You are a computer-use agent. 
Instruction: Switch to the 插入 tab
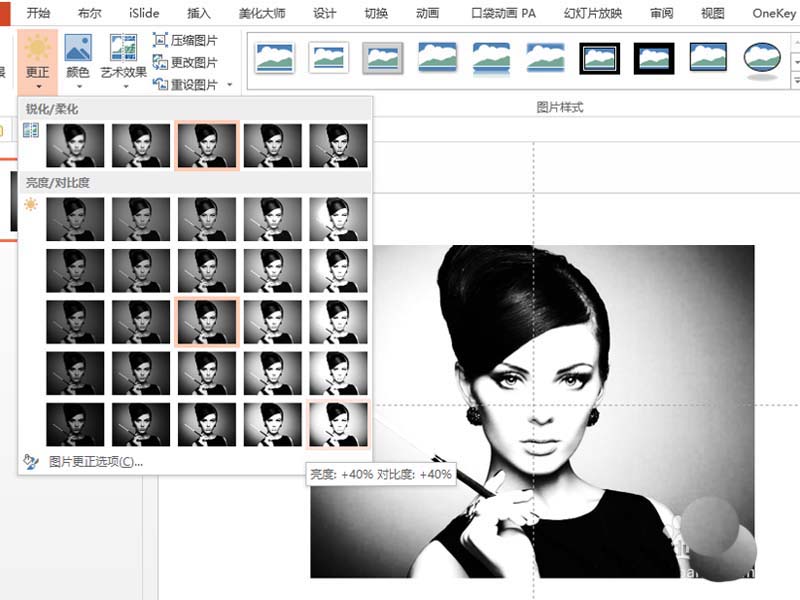(x=198, y=13)
